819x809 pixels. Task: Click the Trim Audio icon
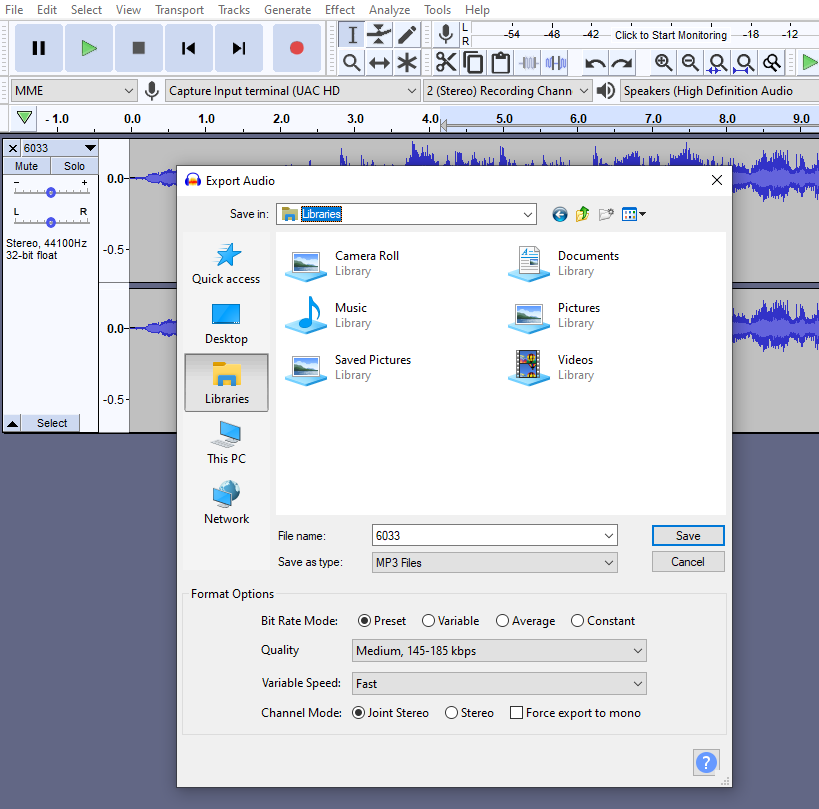pos(527,62)
